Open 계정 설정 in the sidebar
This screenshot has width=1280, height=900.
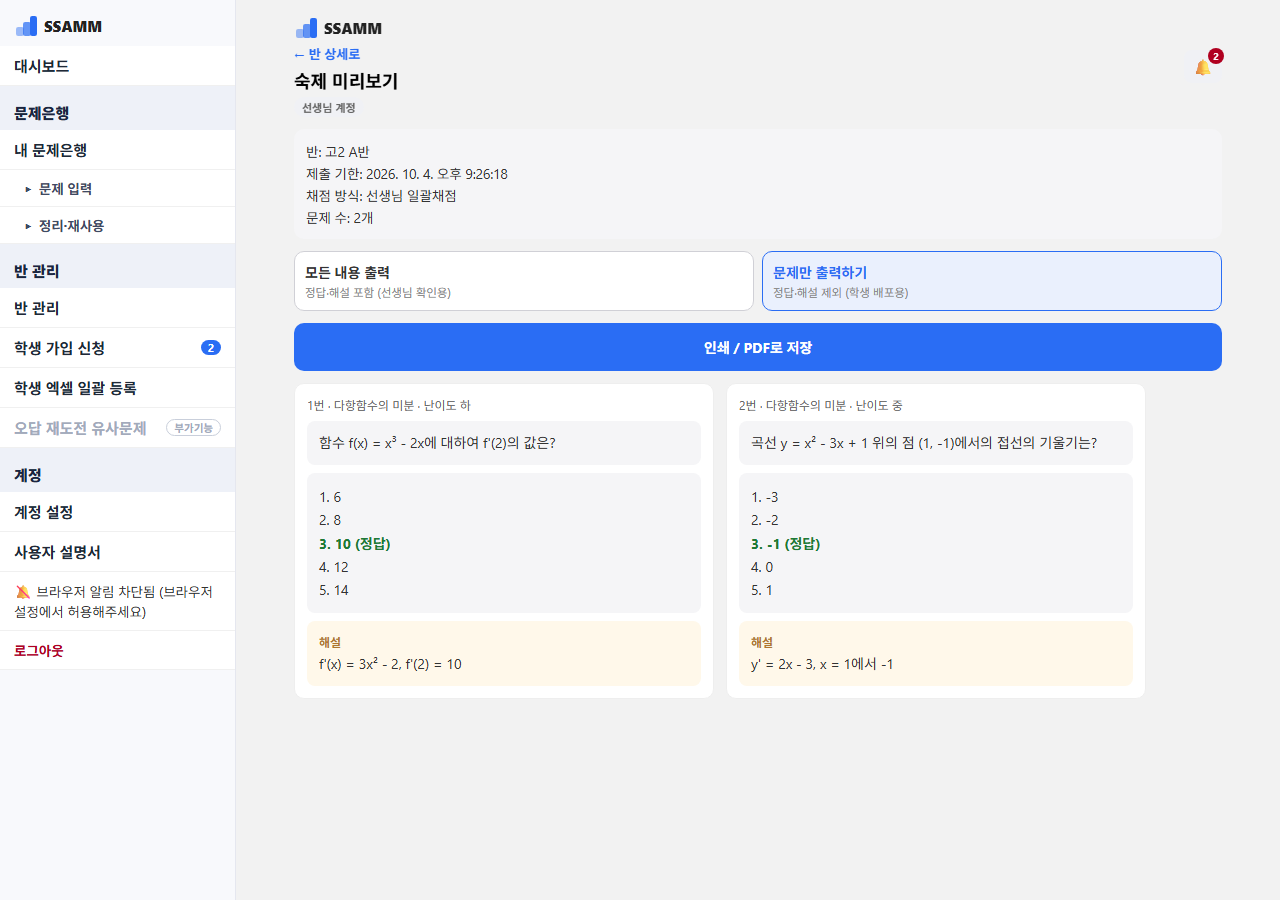tap(117, 512)
